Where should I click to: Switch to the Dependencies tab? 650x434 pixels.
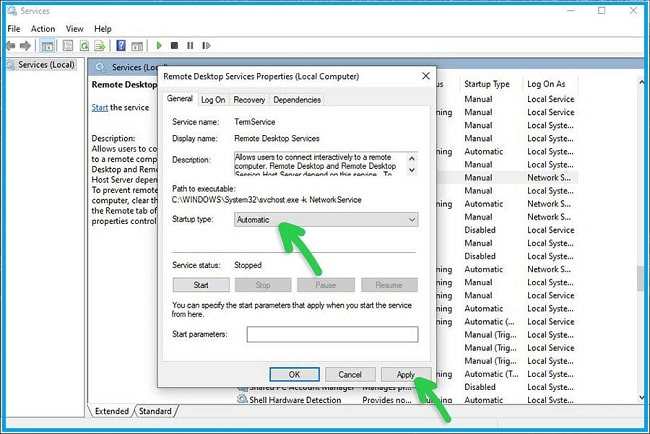297,100
